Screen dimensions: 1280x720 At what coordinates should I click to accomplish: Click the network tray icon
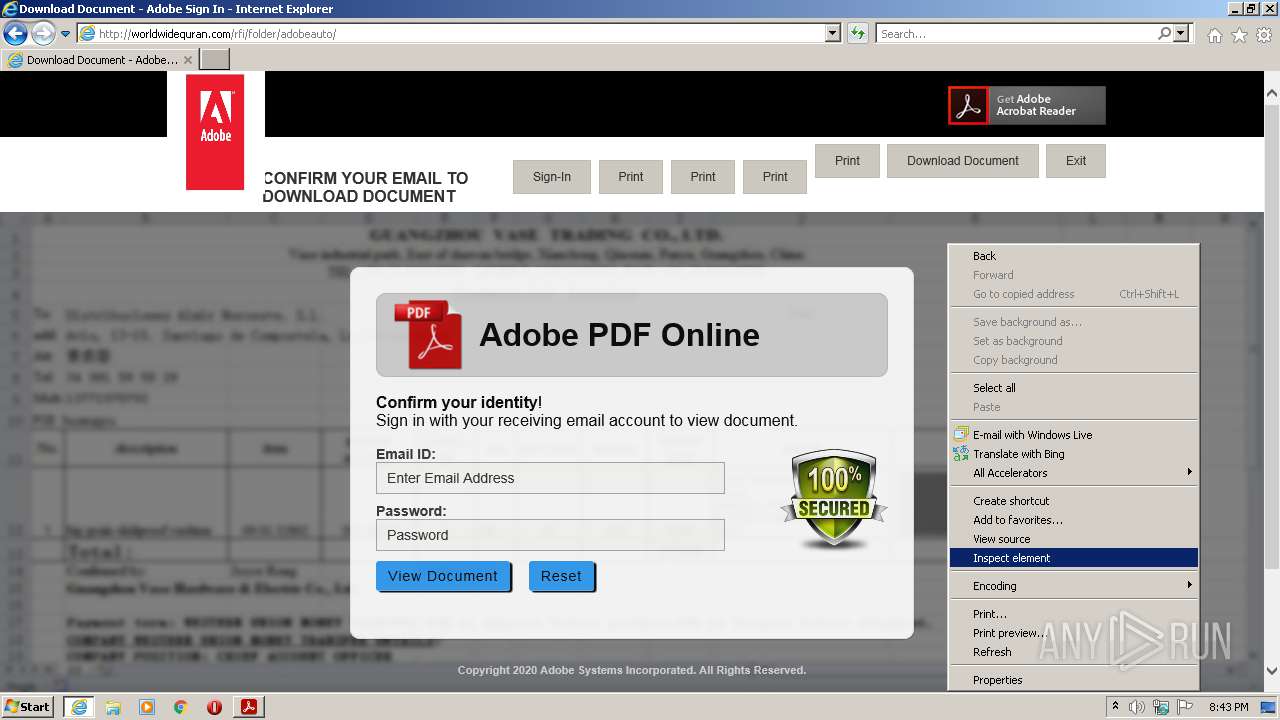pos(1161,707)
